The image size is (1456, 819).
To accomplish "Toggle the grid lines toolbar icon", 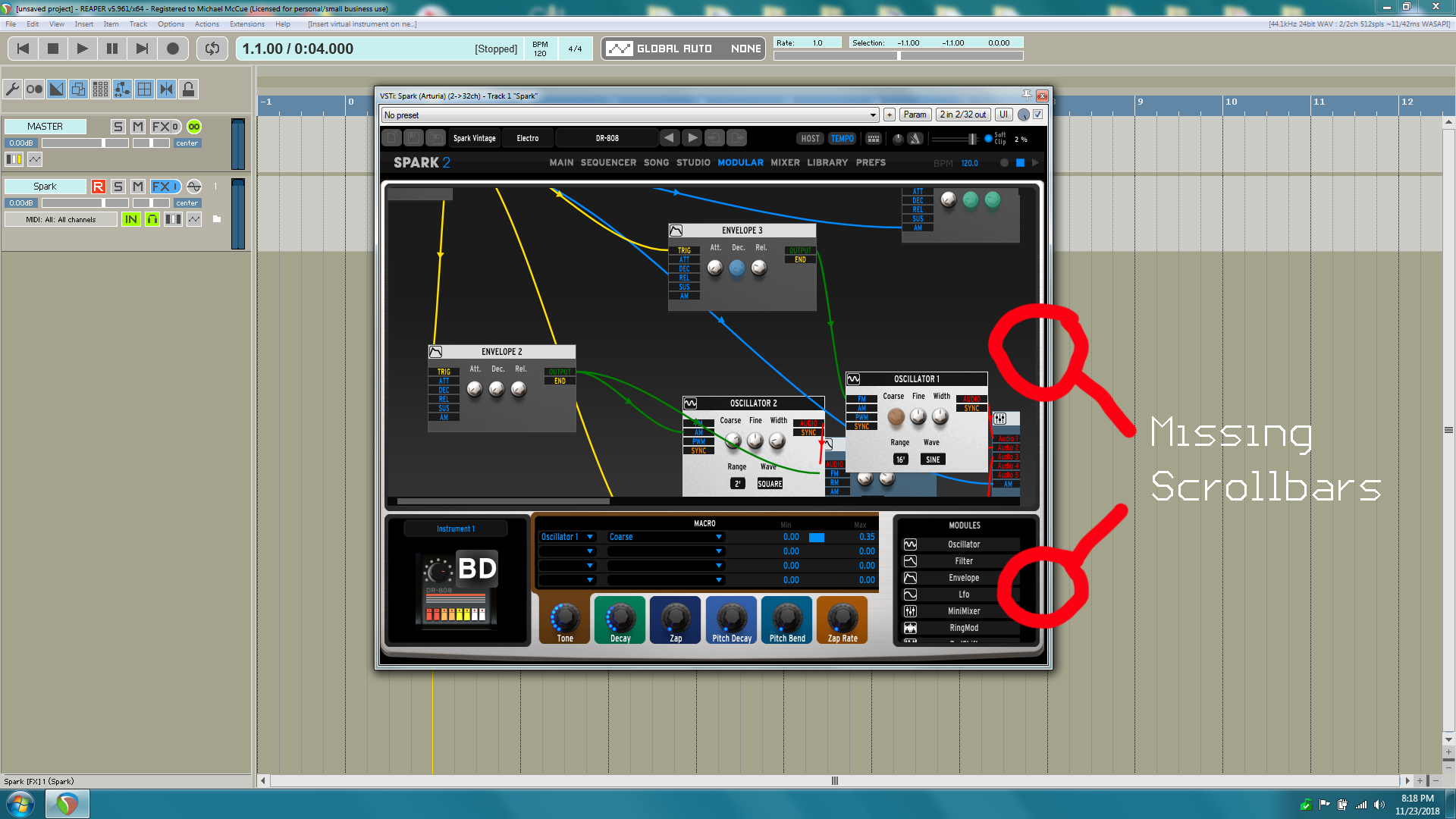I will click(144, 89).
